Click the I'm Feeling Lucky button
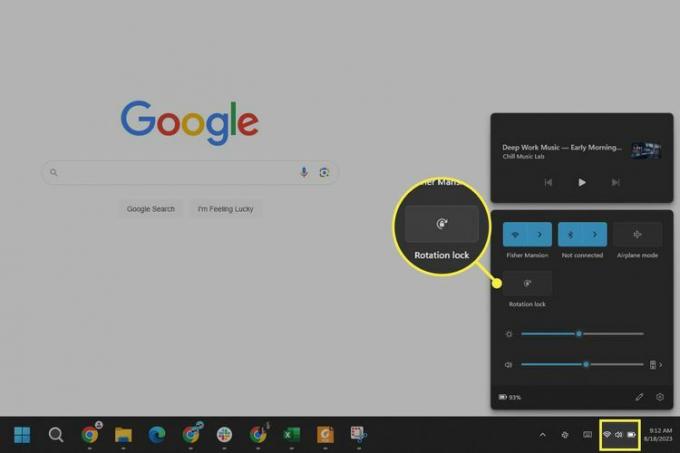Screen dimensions: 680x453 (x=226, y=209)
